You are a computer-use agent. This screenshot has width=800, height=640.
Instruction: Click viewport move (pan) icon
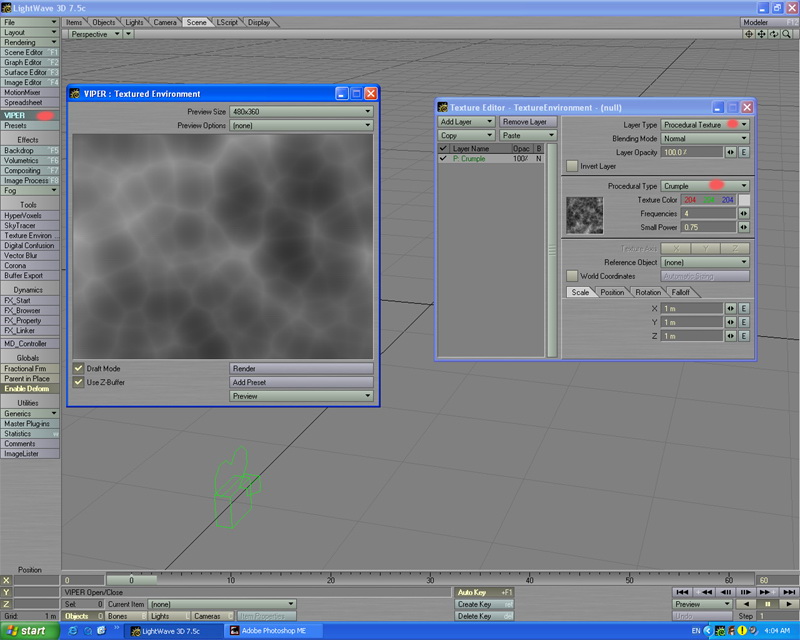point(761,34)
